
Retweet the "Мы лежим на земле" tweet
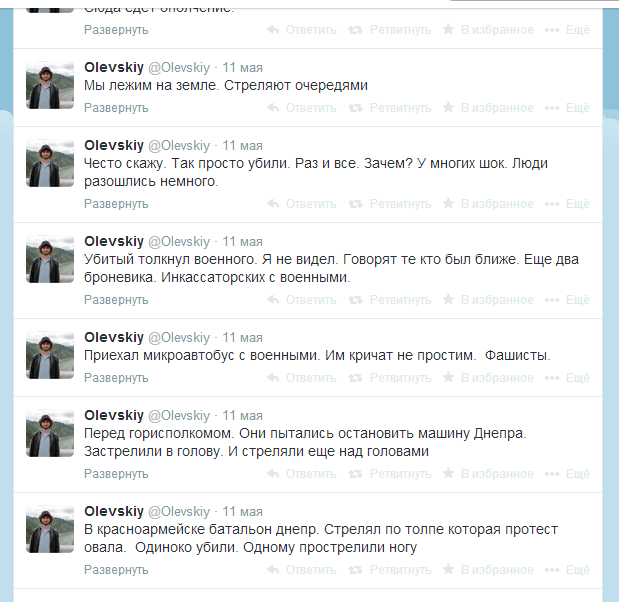(390, 108)
